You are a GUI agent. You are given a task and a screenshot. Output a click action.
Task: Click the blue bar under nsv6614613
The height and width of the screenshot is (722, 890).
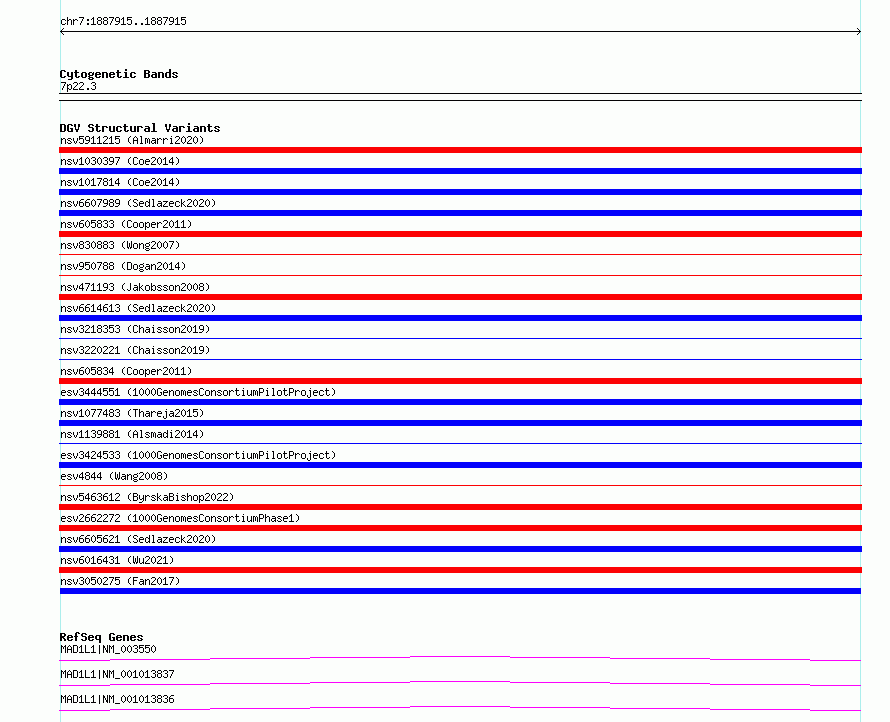click(460, 318)
